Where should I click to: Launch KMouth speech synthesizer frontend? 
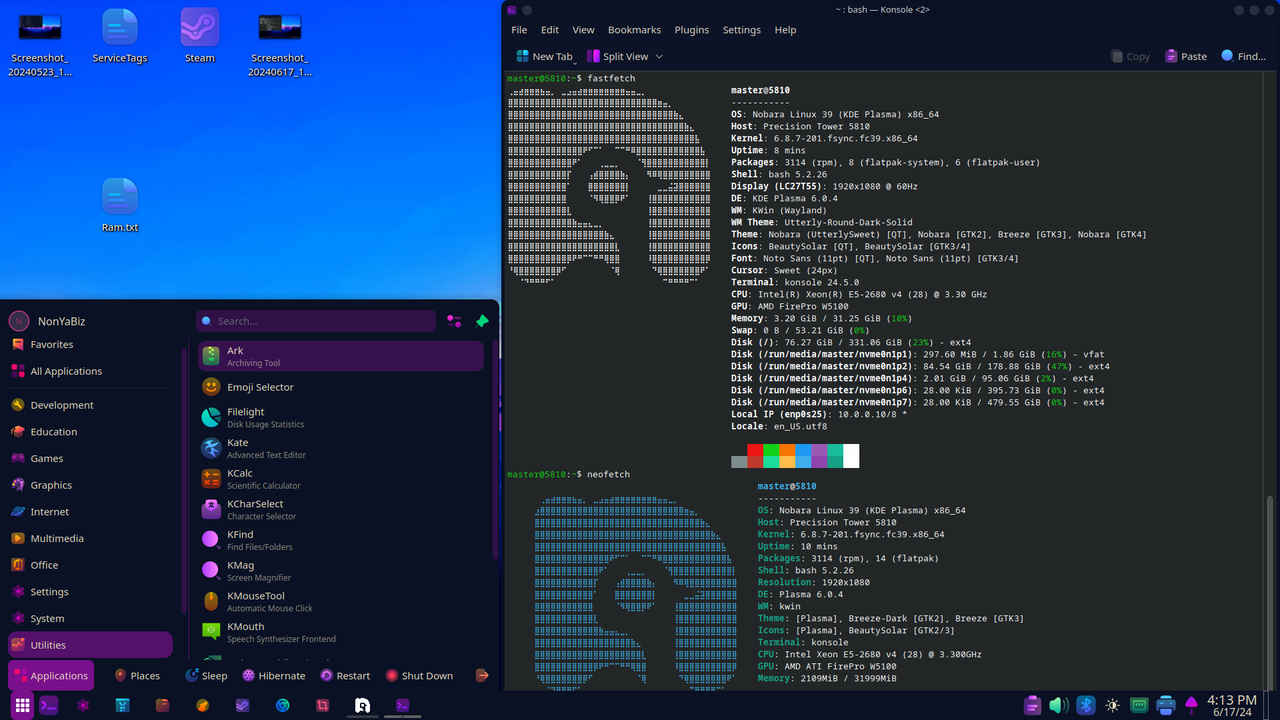(340, 632)
